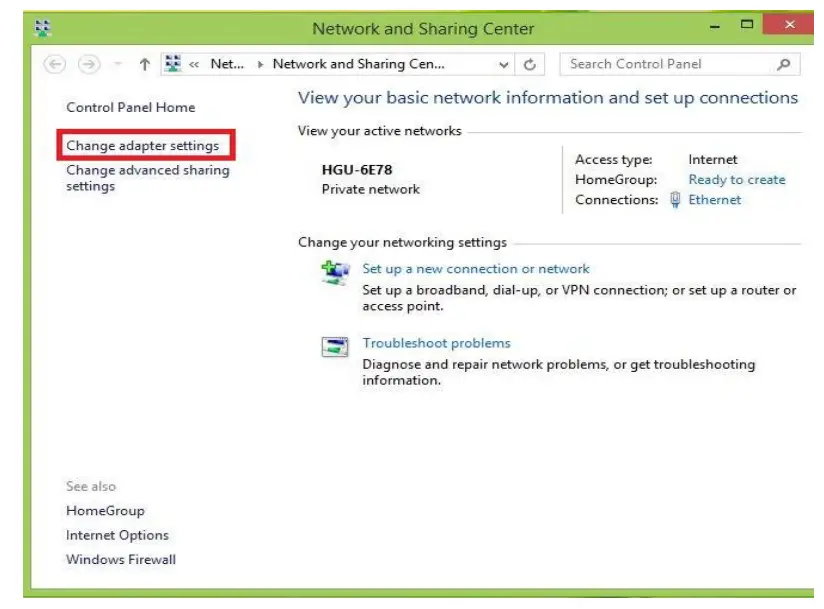Select Network and Sharing Center breadcrumb
This screenshot has width=824, height=609.
pyautogui.click(x=358, y=65)
